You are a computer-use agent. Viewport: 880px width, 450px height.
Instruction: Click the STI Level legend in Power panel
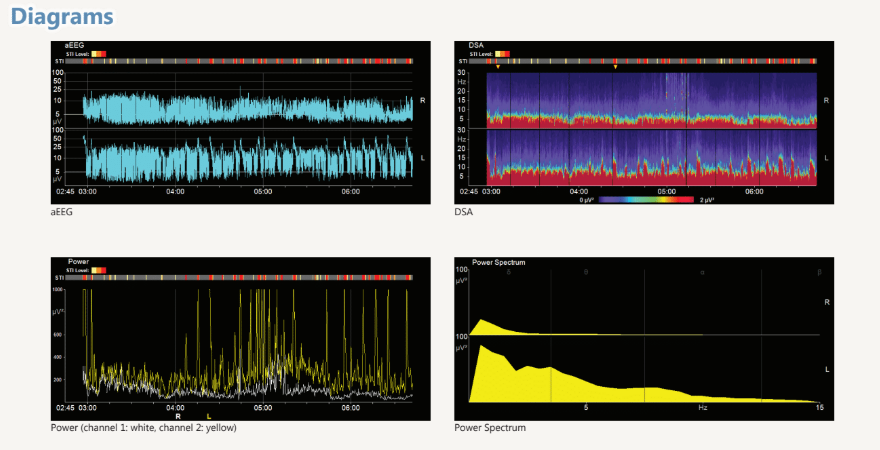pos(99,270)
